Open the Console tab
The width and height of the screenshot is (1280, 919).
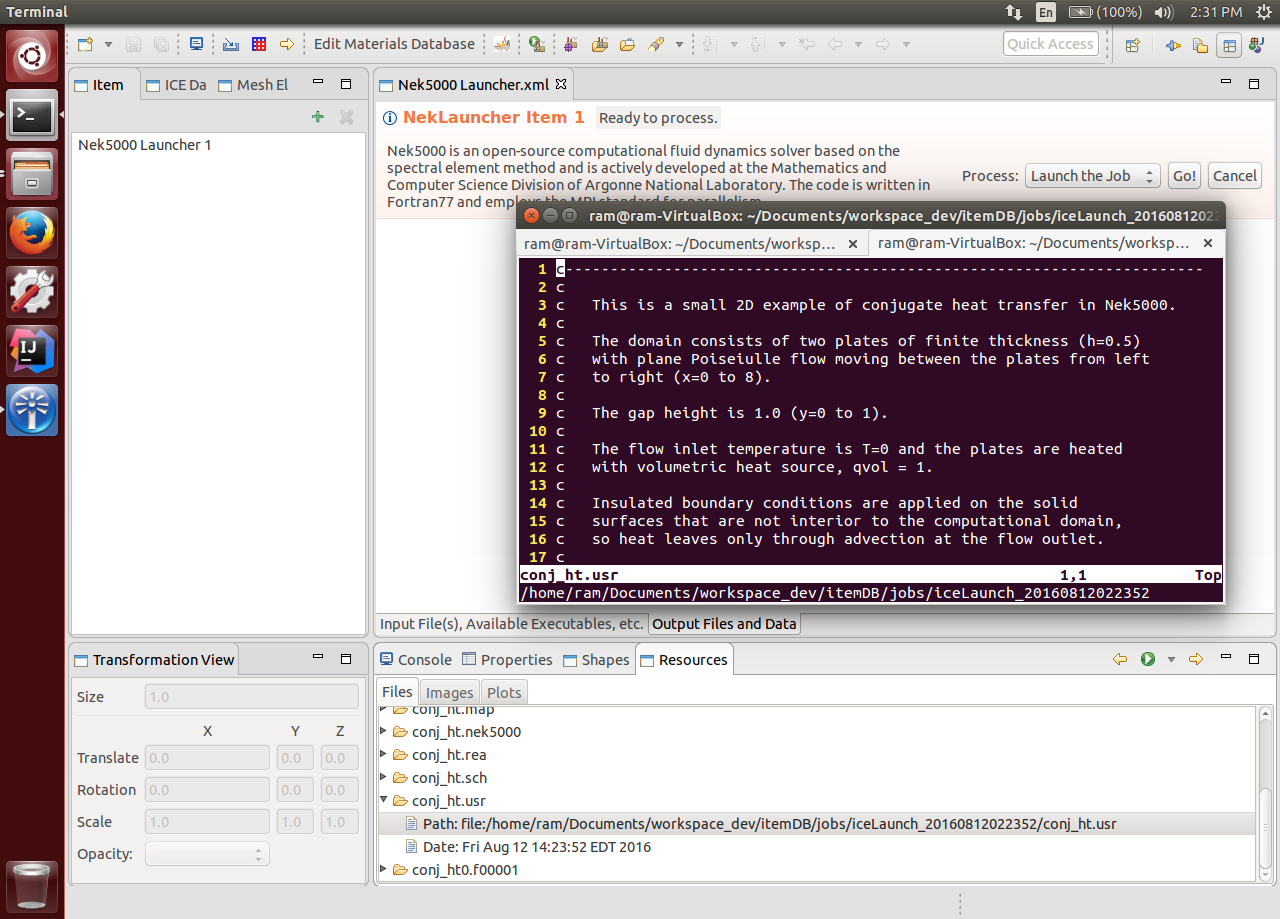[416, 660]
